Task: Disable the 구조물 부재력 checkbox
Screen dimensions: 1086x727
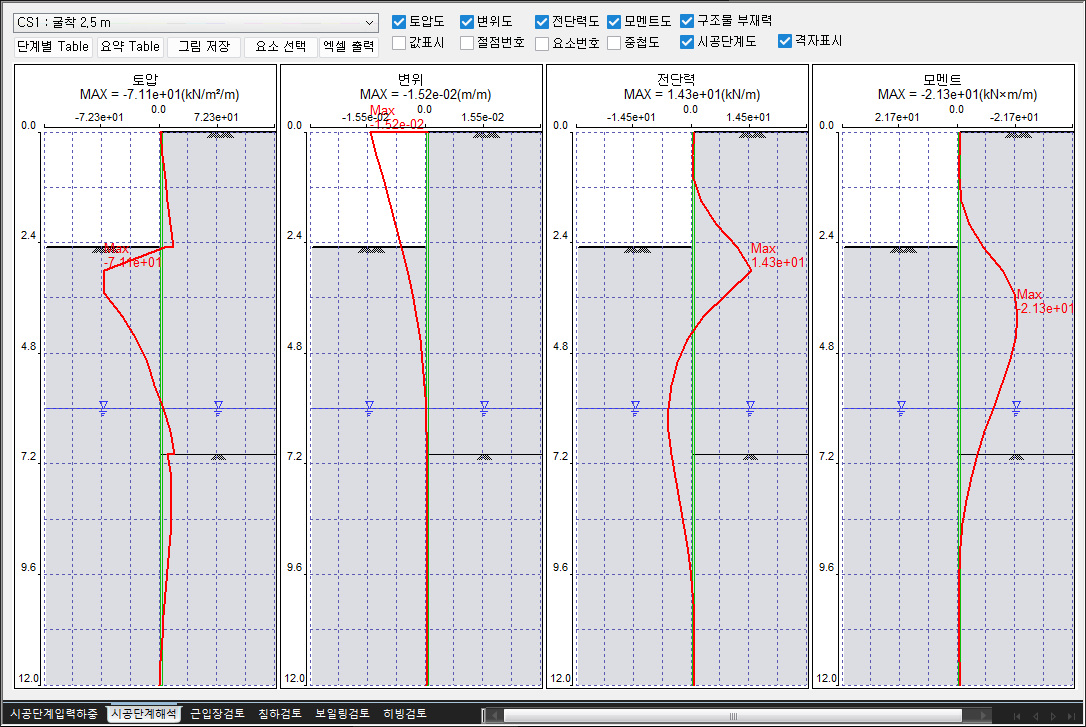Action: pos(687,21)
